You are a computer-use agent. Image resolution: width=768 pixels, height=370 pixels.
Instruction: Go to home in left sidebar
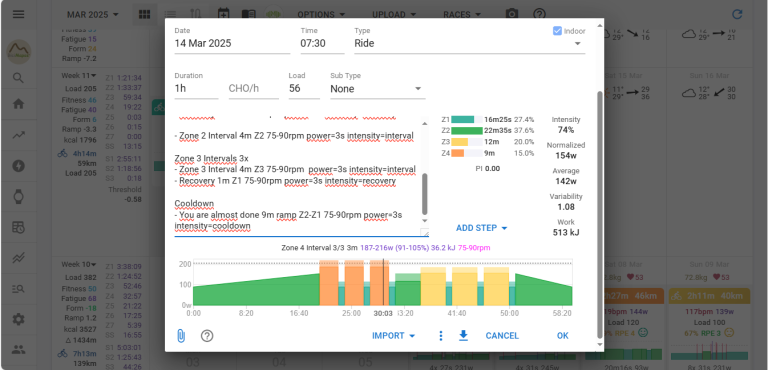pos(19,104)
